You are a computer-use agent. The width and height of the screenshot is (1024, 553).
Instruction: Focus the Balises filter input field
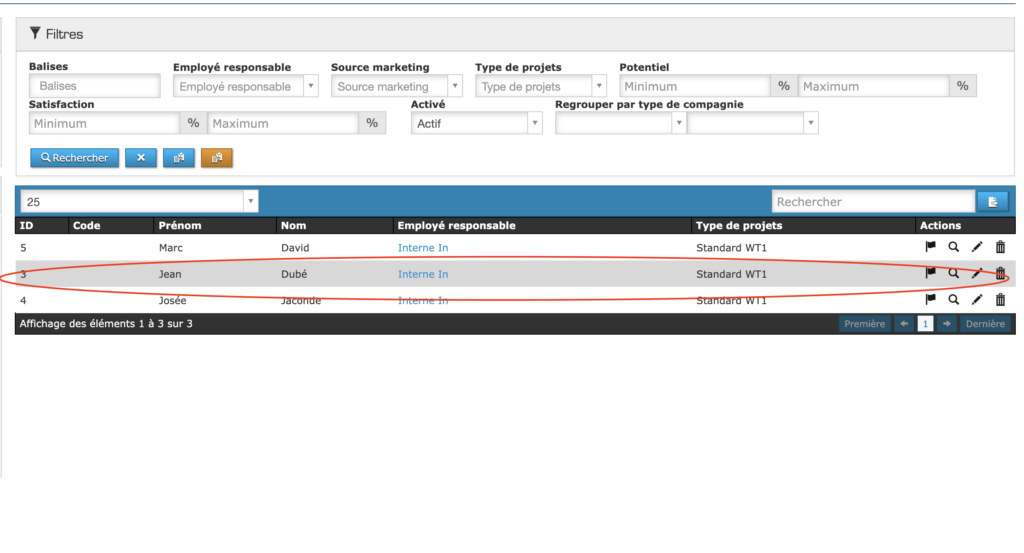95,87
